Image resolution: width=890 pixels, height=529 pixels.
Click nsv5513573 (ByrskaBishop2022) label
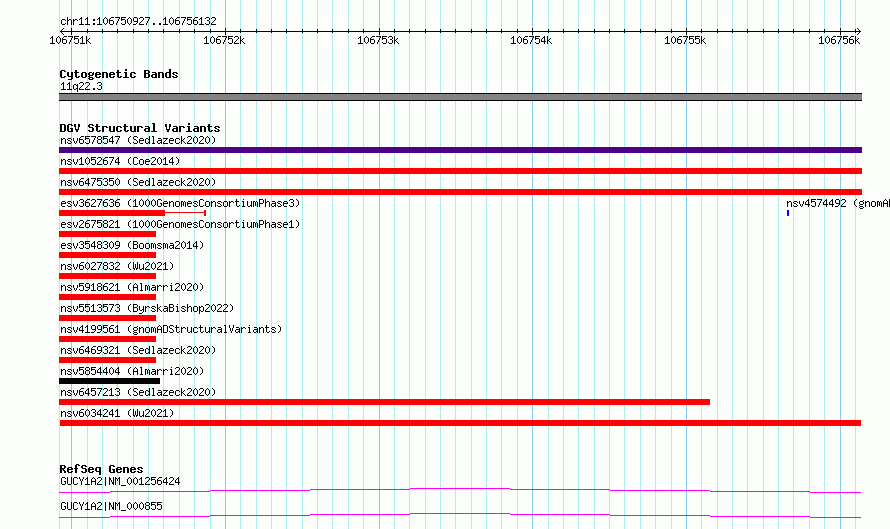coord(147,308)
